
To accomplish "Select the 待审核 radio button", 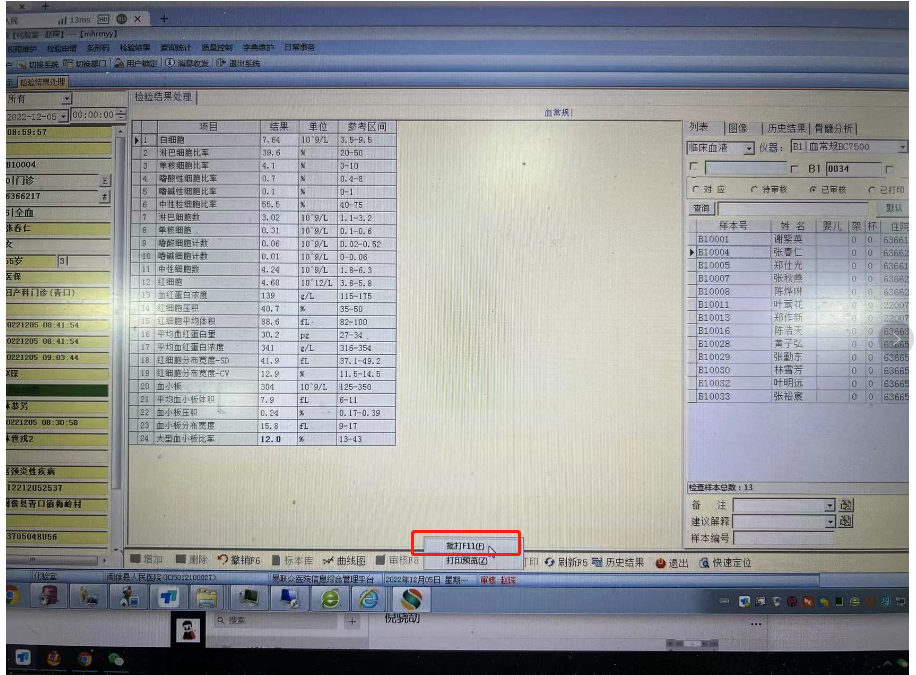I will coord(754,189).
